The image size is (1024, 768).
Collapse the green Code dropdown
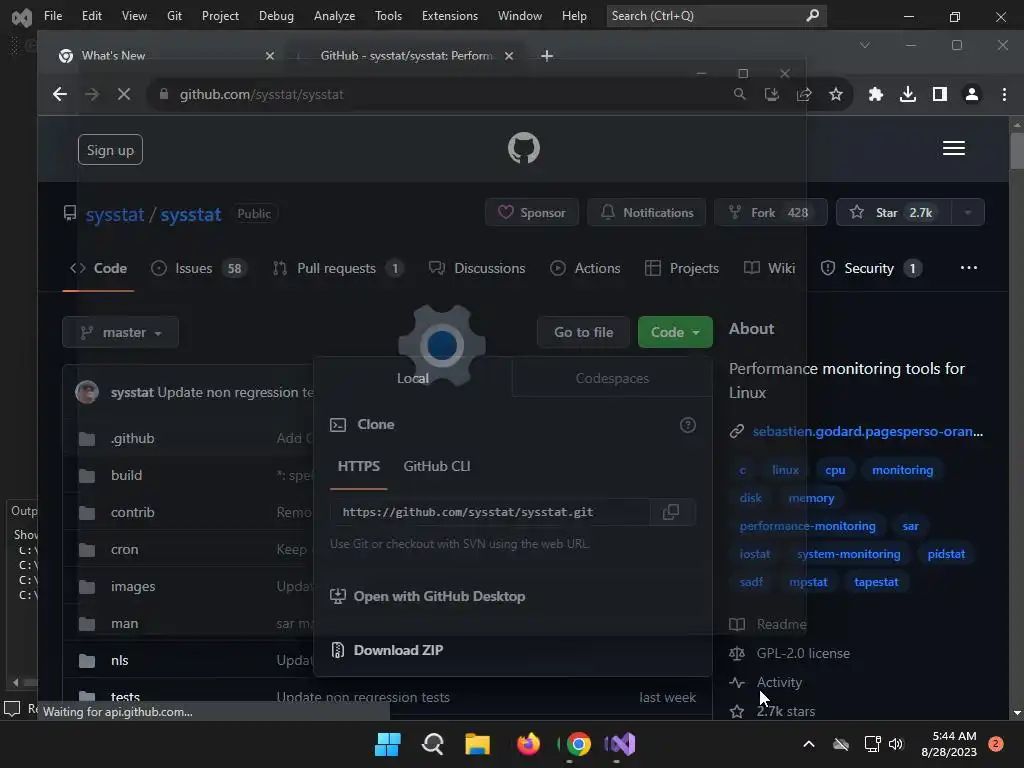[675, 332]
